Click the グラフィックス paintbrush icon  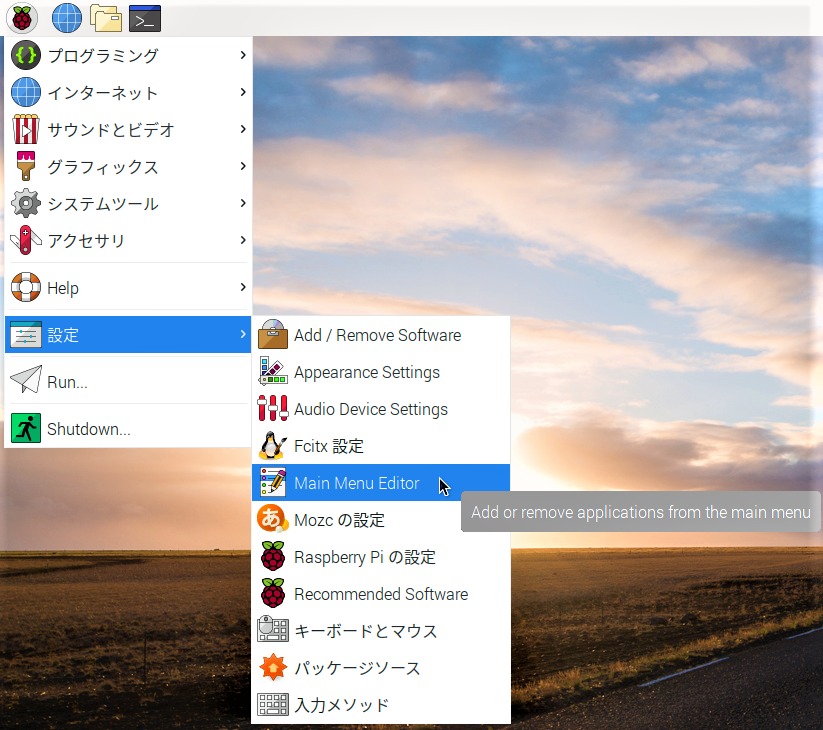tap(26, 166)
